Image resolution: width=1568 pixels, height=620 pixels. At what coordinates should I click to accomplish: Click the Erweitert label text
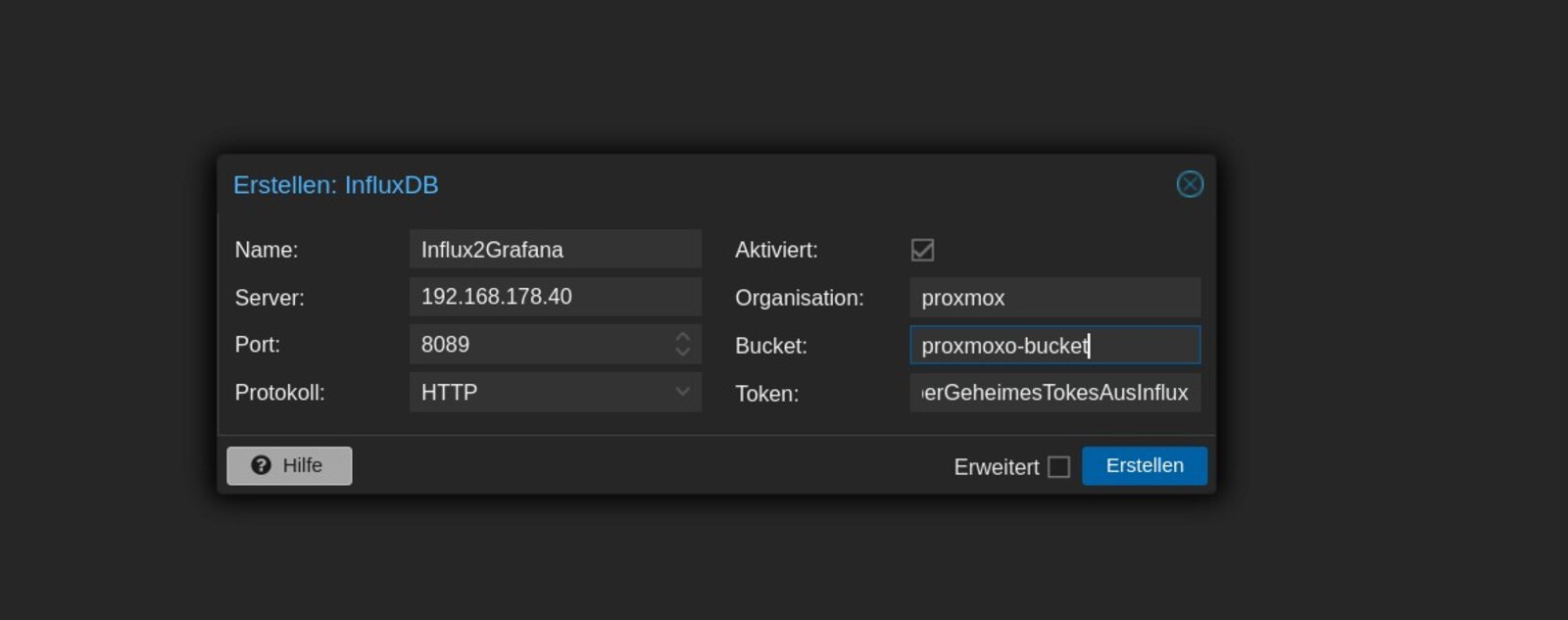pos(996,467)
